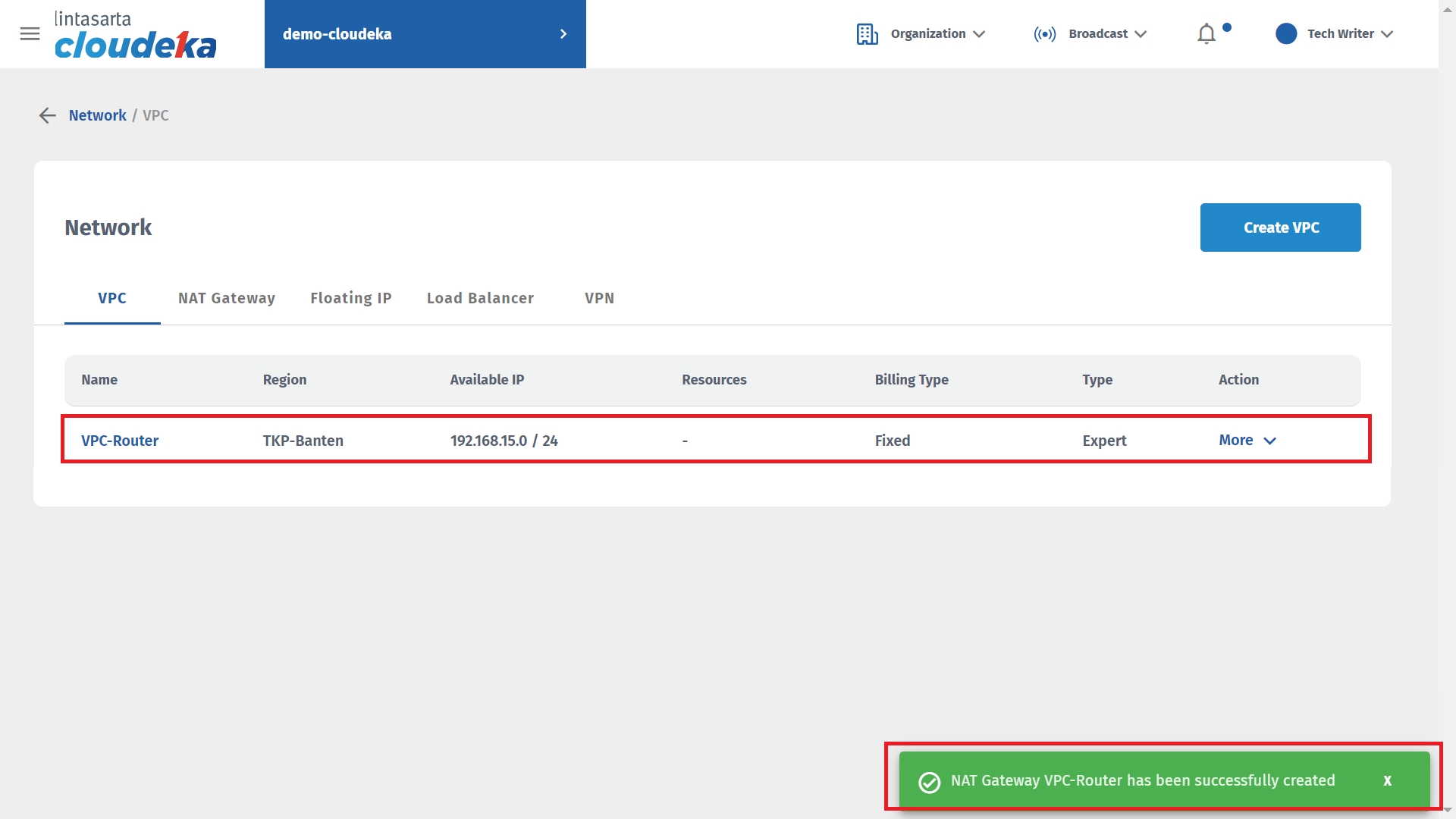This screenshot has height=819, width=1456.
Task: Click the Network breadcrumb link
Action: (x=97, y=115)
